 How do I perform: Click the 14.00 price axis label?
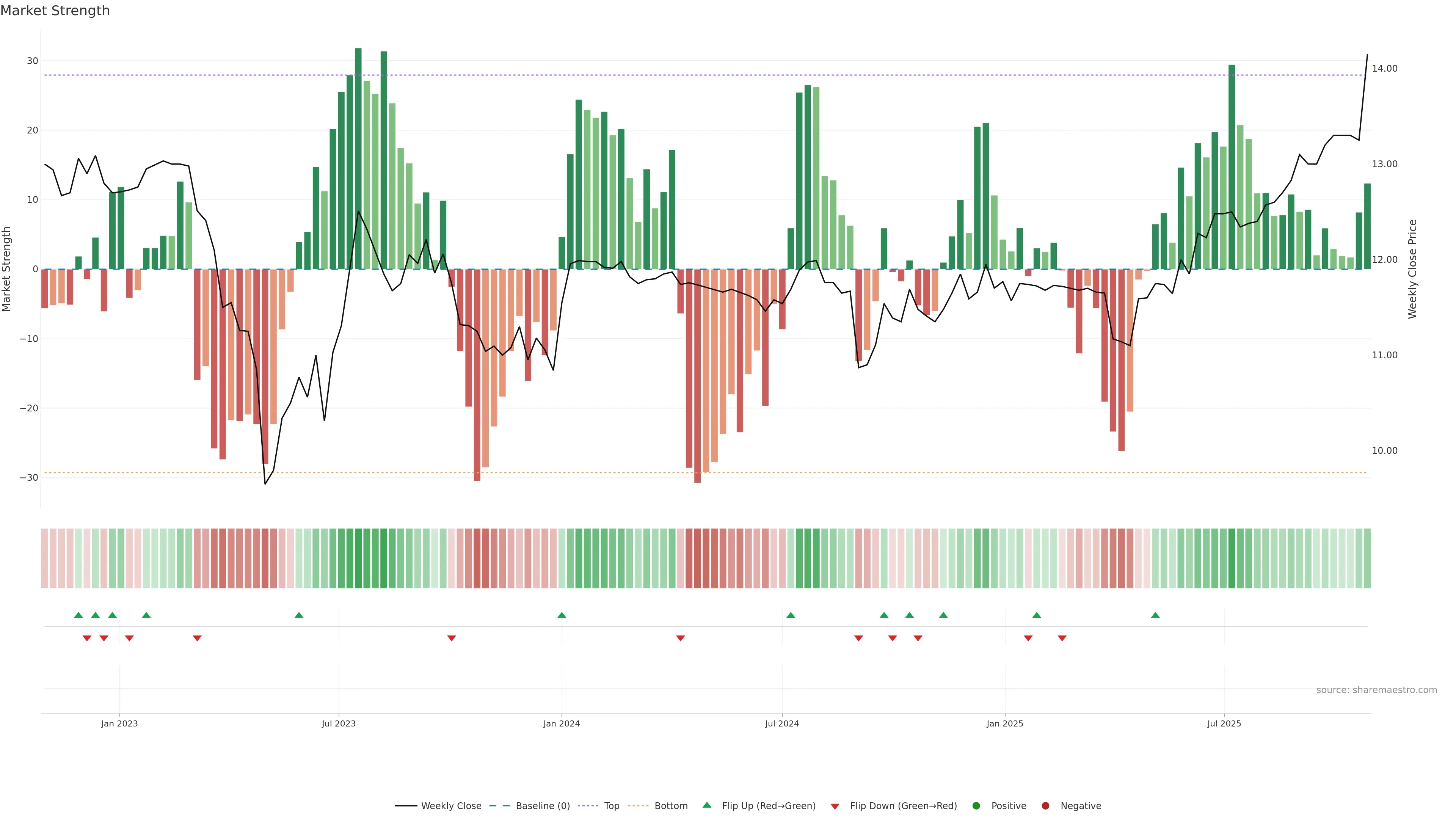click(x=1384, y=68)
